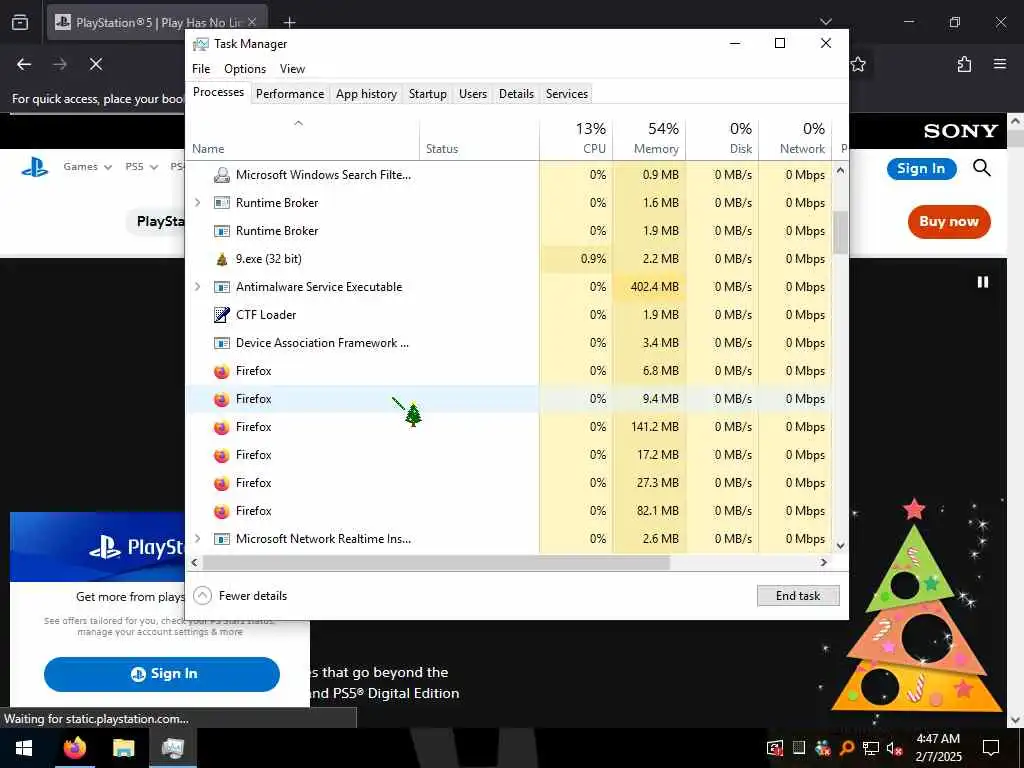Expand Microsoft Network Realtime Inspection group

[198, 539]
